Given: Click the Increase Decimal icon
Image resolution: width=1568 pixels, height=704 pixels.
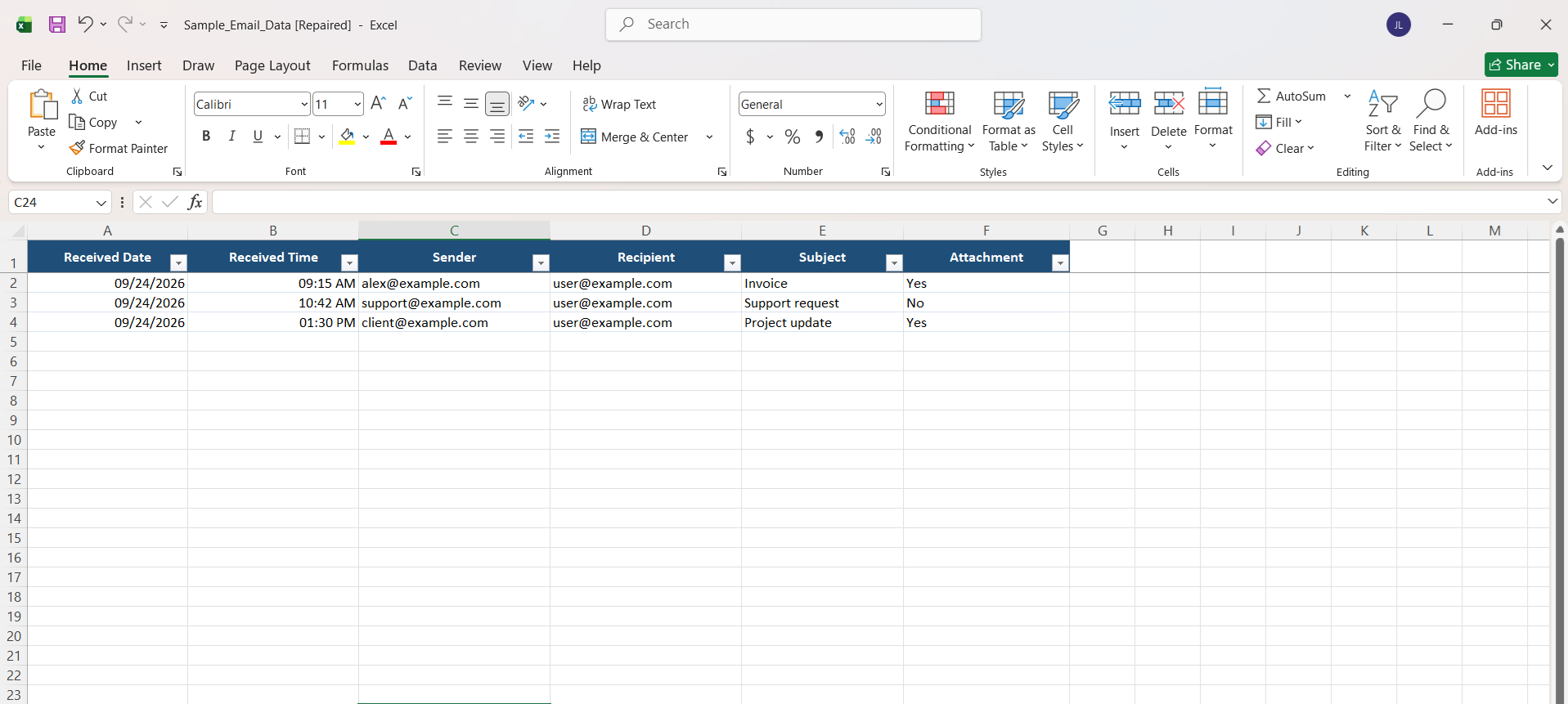Looking at the screenshot, I should point(847,137).
